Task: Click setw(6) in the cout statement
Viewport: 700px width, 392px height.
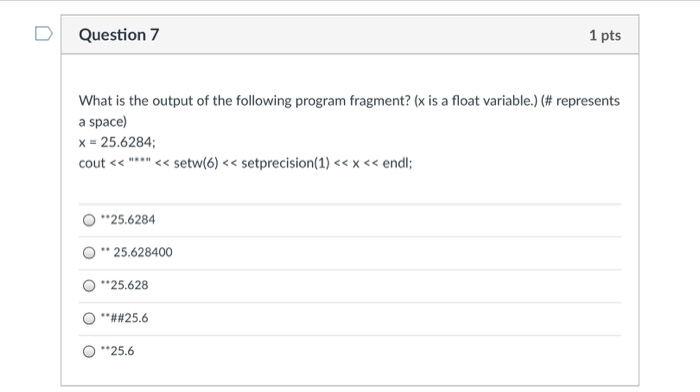Action: tap(196, 163)
